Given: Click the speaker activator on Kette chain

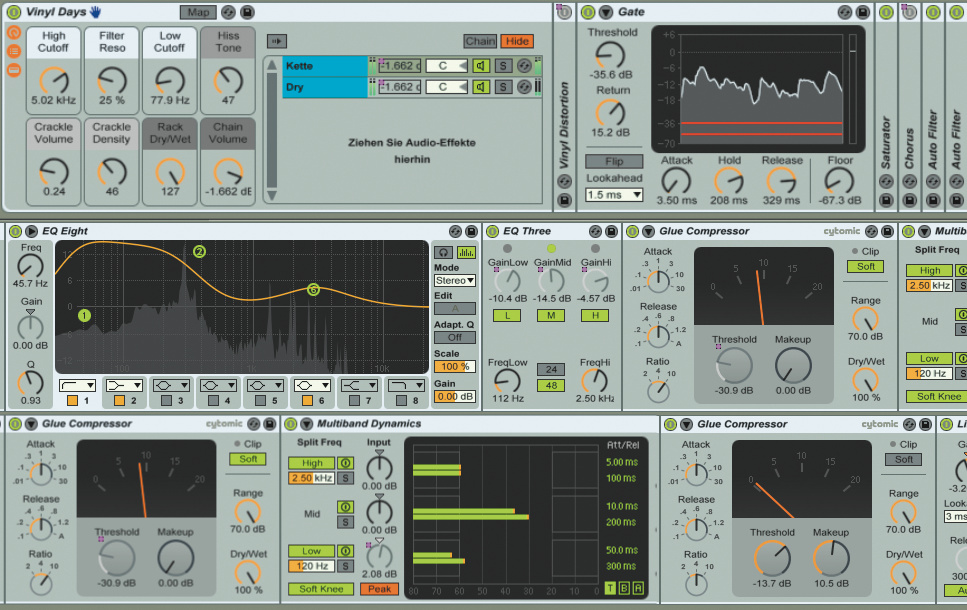Looking at the screenshot, I should tap(481, 66).
